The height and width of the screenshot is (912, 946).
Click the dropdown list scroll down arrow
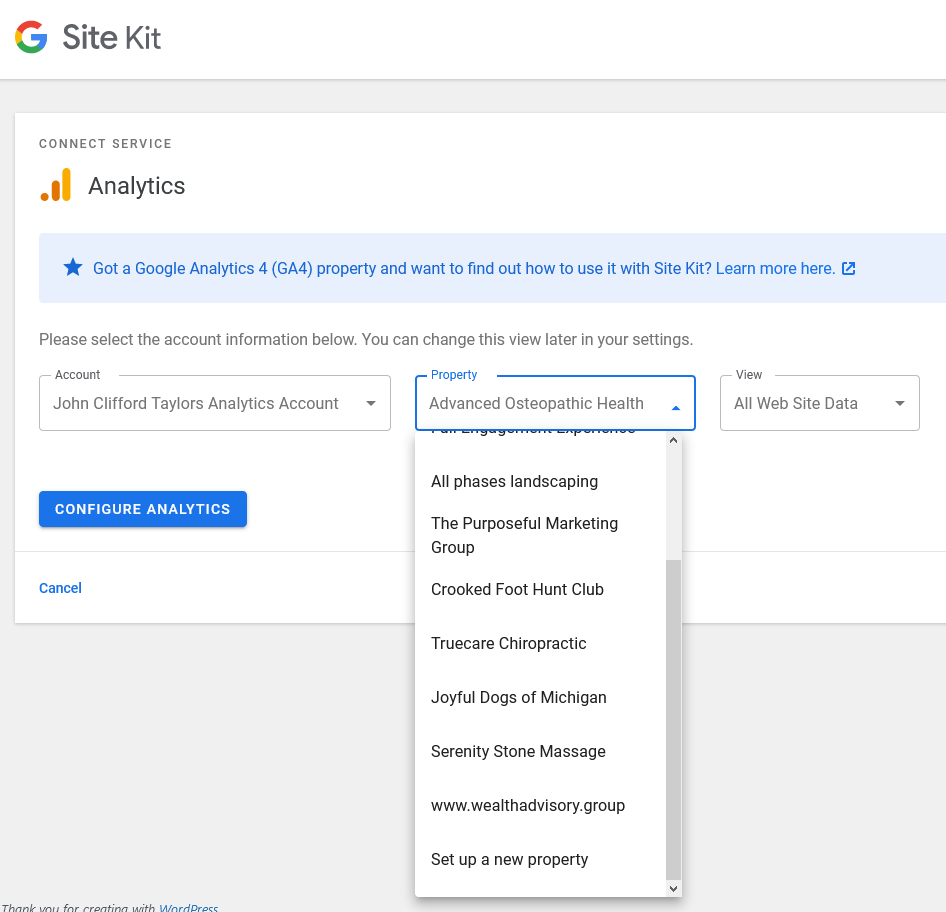[x=673, y=888]
